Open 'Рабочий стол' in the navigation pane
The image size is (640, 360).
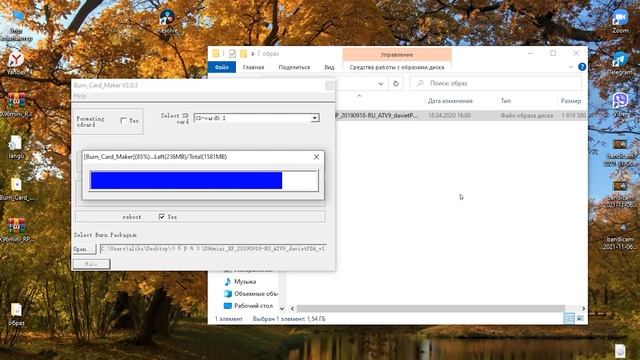(x=248, y=306)
